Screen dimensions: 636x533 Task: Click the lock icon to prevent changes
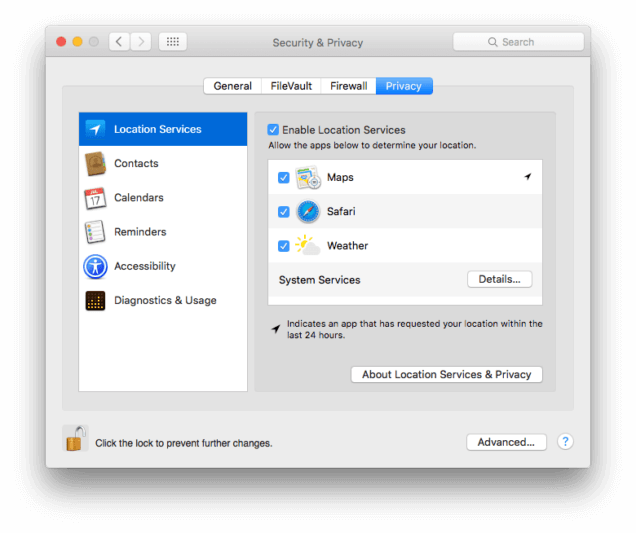[x=75, y=438]
